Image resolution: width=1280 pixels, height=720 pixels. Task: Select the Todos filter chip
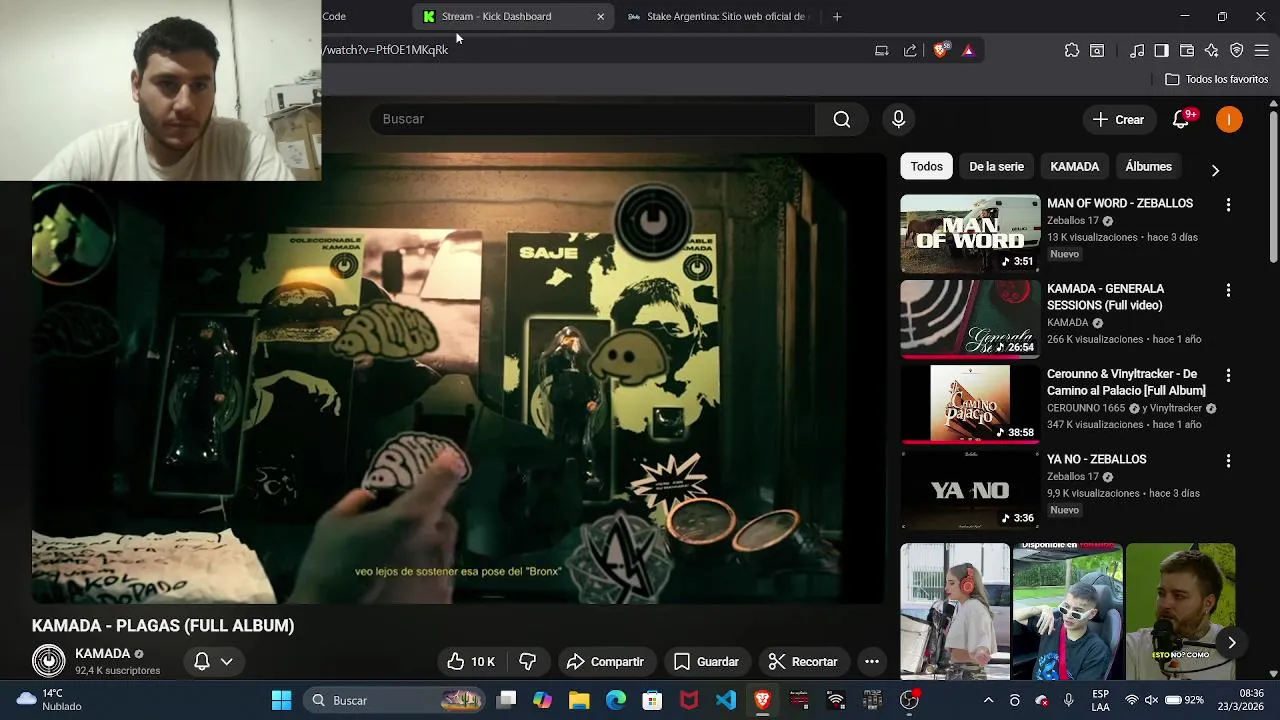pyautogui.click(x=926, y=167)
